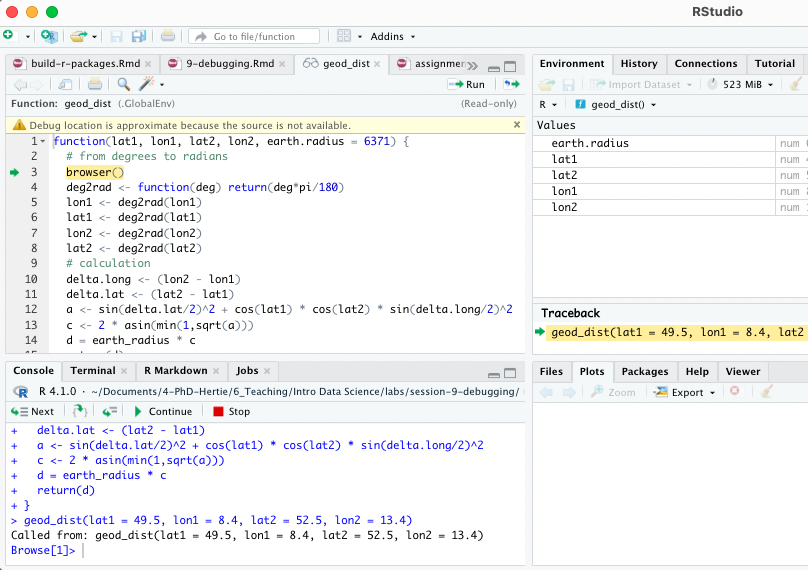Click the code tools magic wand icon
The width and height of the screenshot is (808, 570).
click(147, 84)
